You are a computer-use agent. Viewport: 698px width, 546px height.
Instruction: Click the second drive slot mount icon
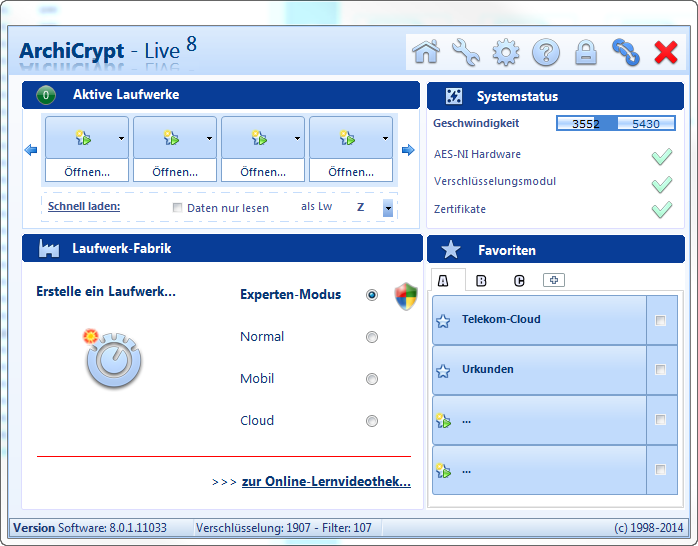tap(171, 138)
